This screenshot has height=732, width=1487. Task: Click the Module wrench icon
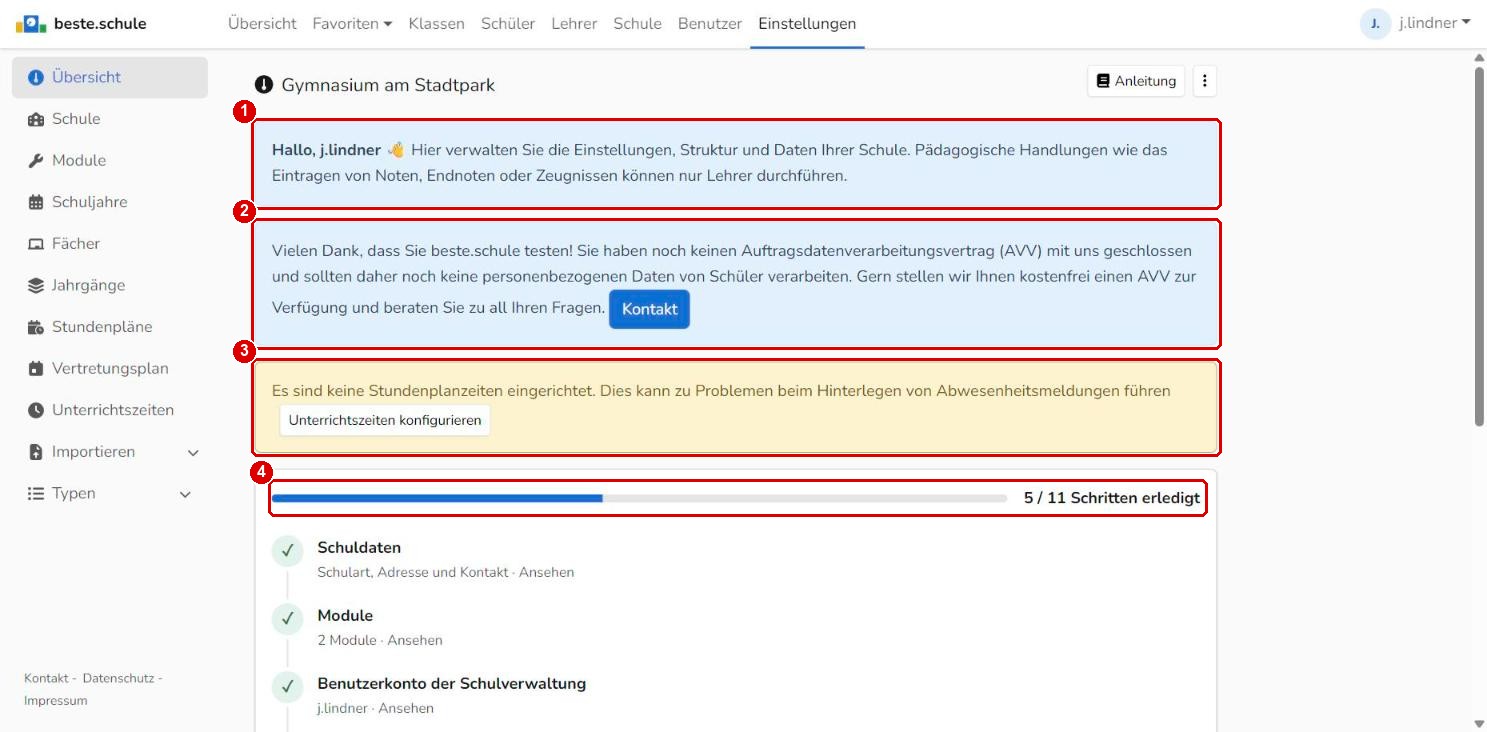pos(36,161)
